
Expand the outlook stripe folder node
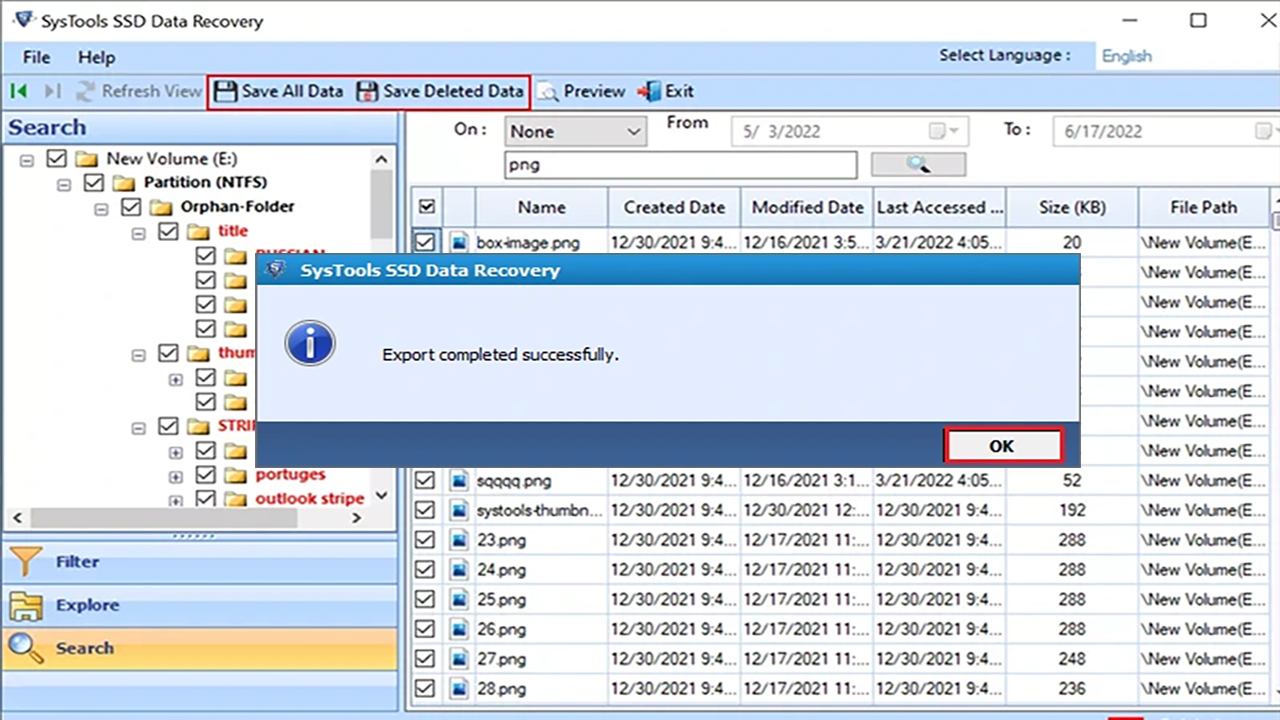coord(175,500)
